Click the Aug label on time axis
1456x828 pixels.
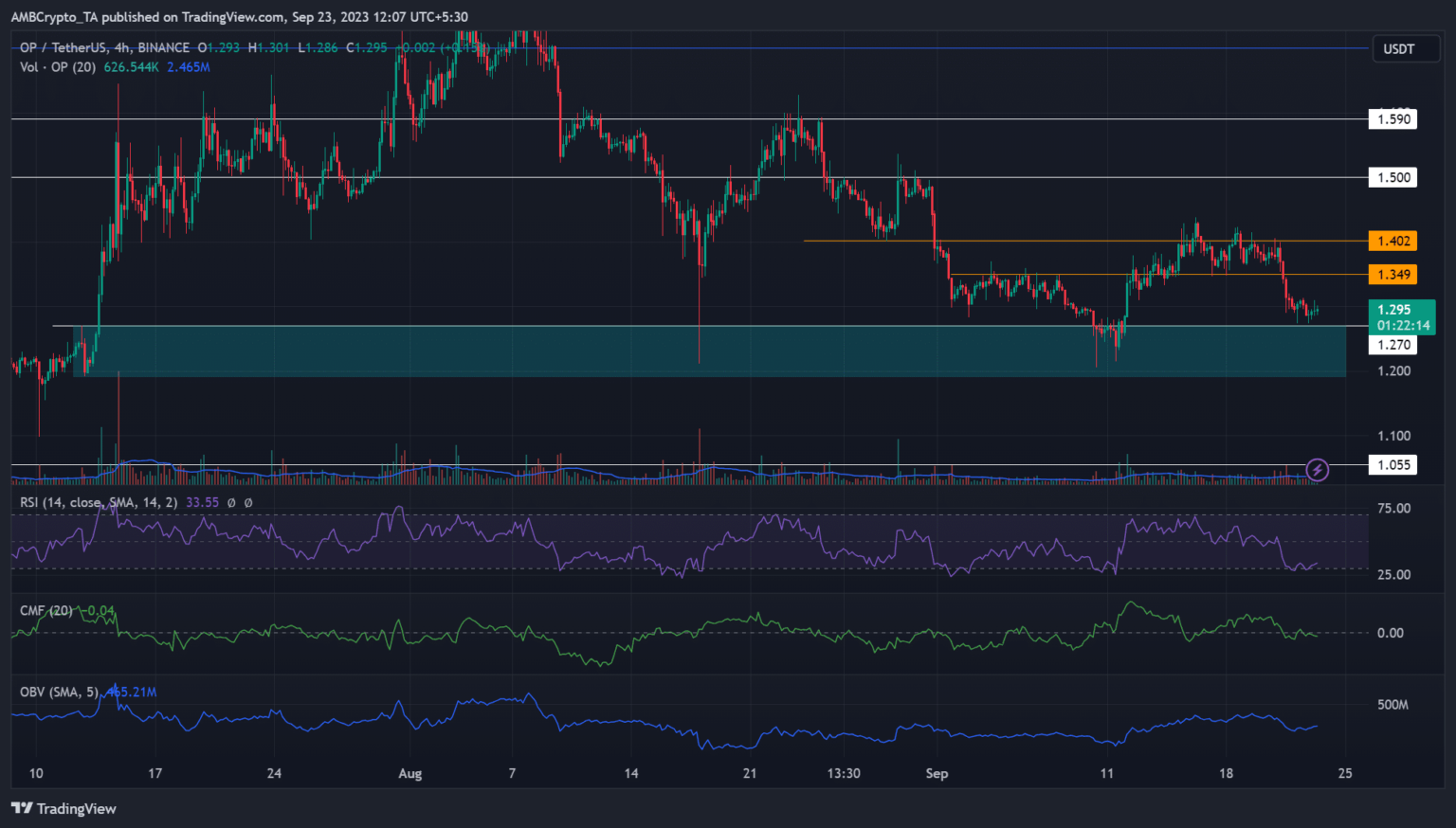pyautogui.click(x=409, y=774)
